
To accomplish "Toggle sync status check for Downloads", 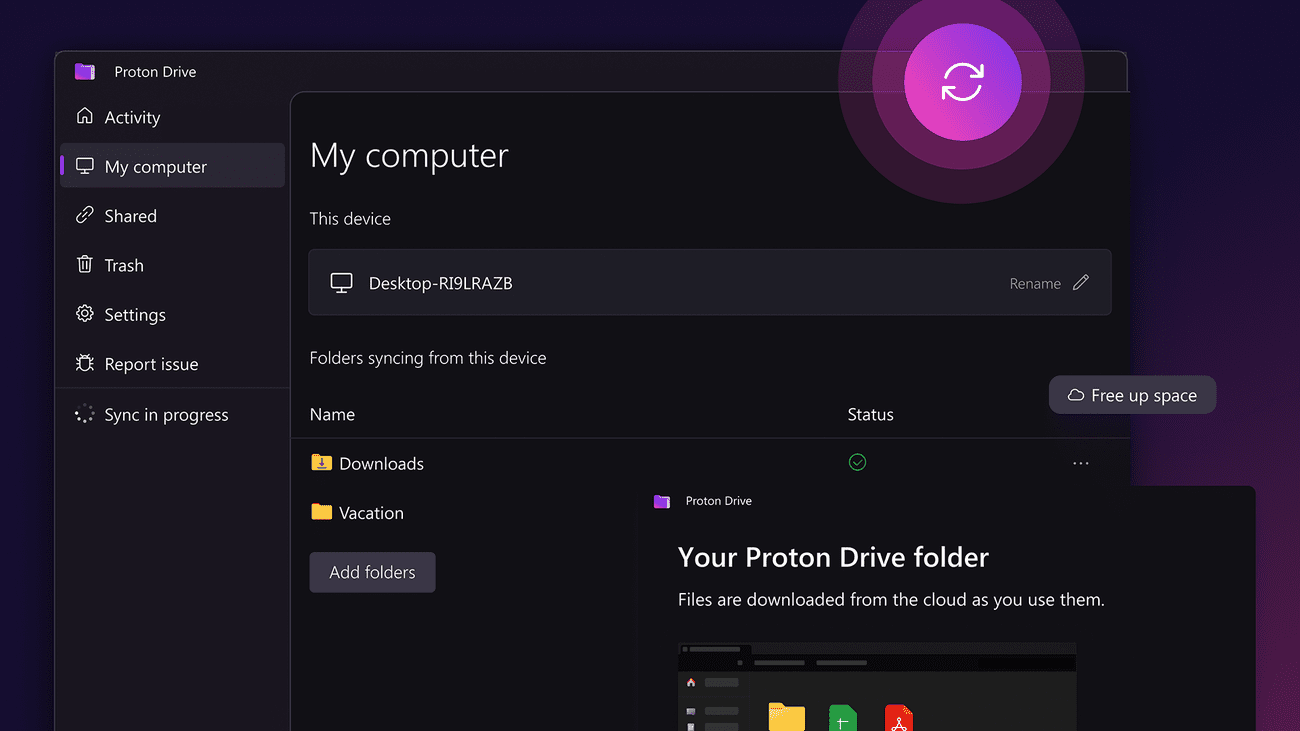I will tap(857, 462).
